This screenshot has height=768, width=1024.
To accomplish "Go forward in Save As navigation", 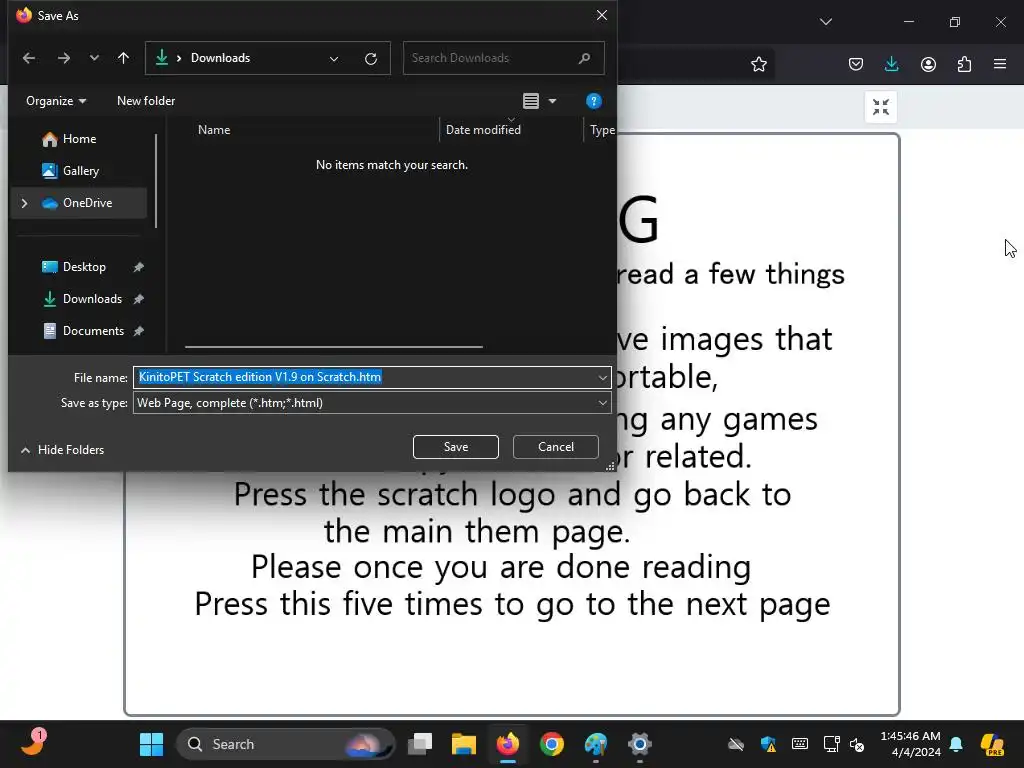I will [x=63, y=58].
